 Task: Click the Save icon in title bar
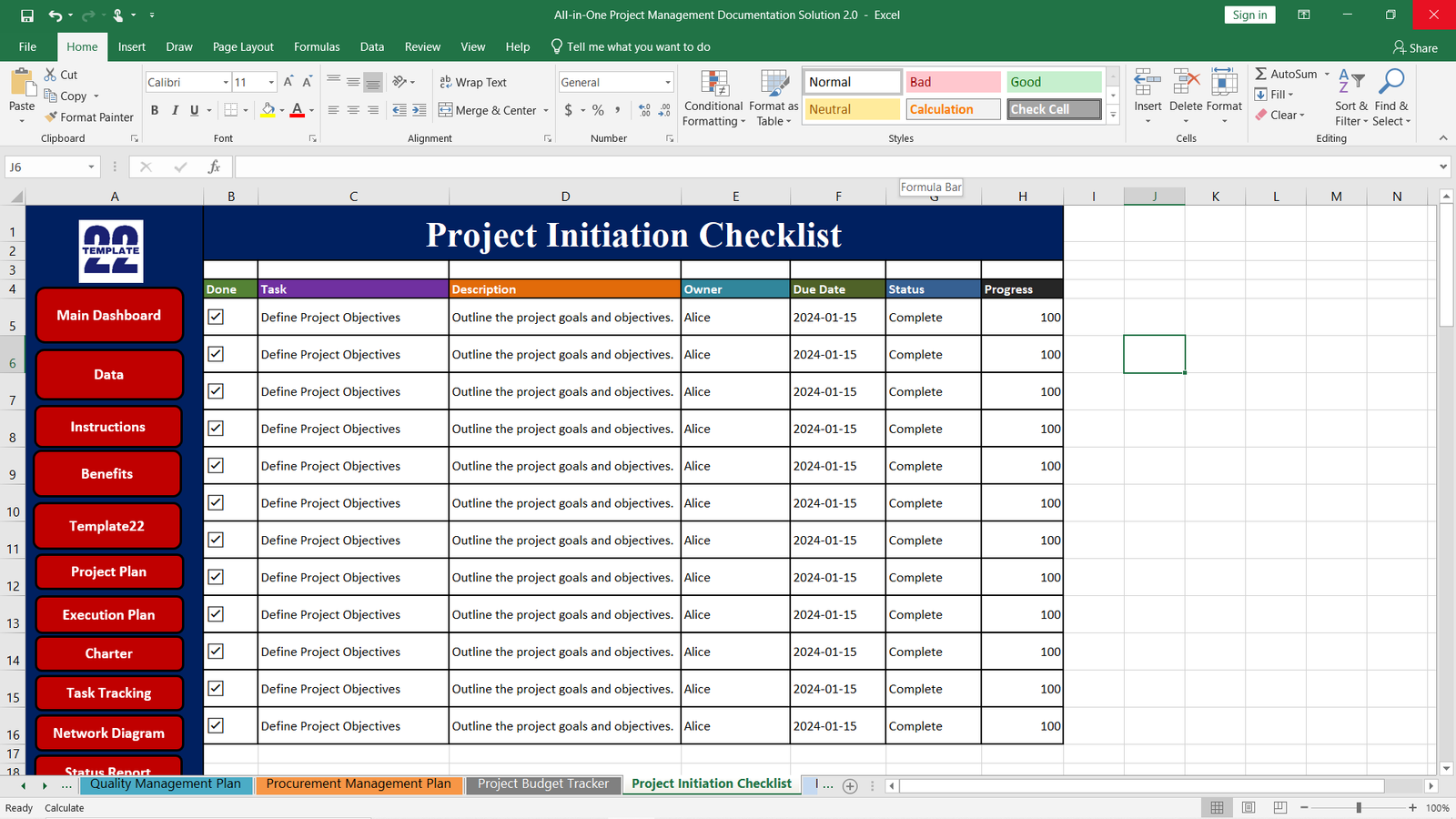point(27,15)
